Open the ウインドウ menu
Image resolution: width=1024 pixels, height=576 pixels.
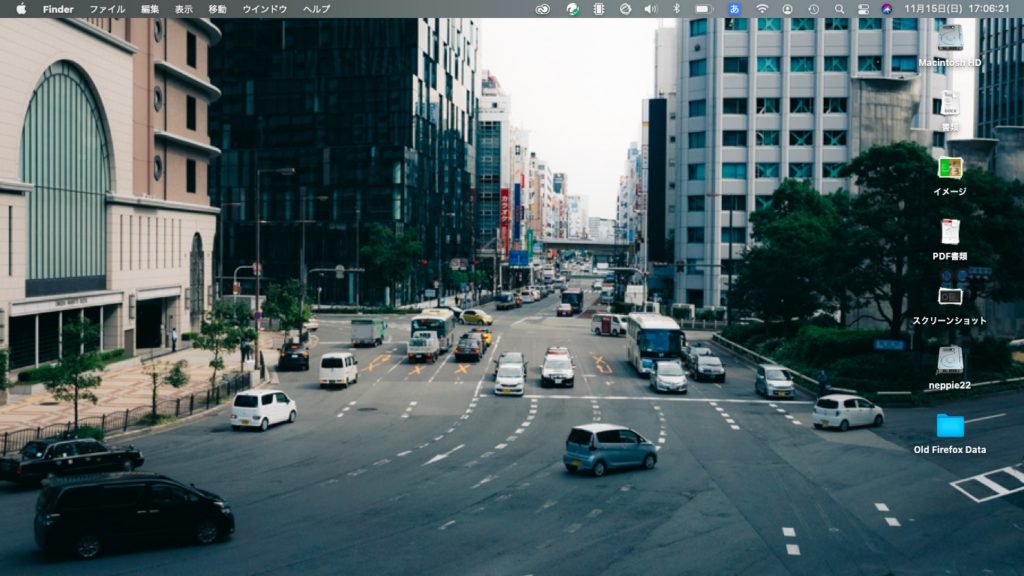(264, 9)
